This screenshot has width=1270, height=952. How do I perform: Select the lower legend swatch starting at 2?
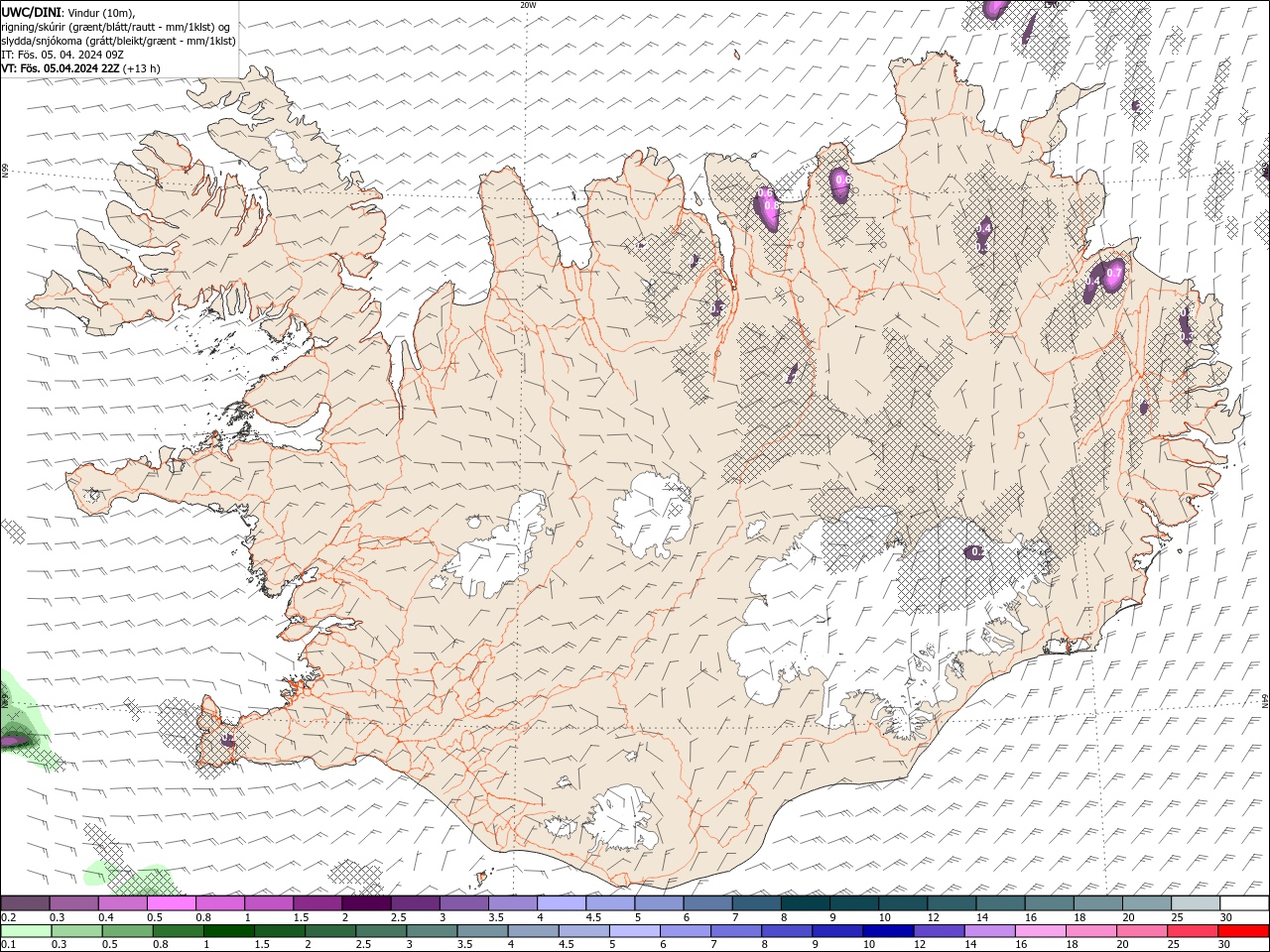[329, 931]
